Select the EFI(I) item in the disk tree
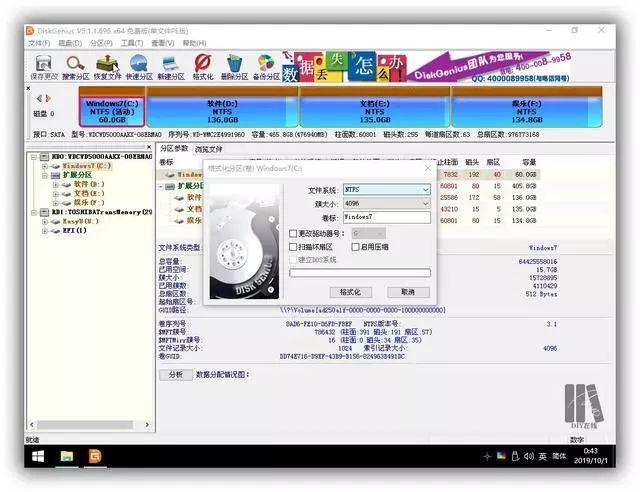Image resolution: width=640 pixels, height=492 pixels. click(x=74, y=231)
